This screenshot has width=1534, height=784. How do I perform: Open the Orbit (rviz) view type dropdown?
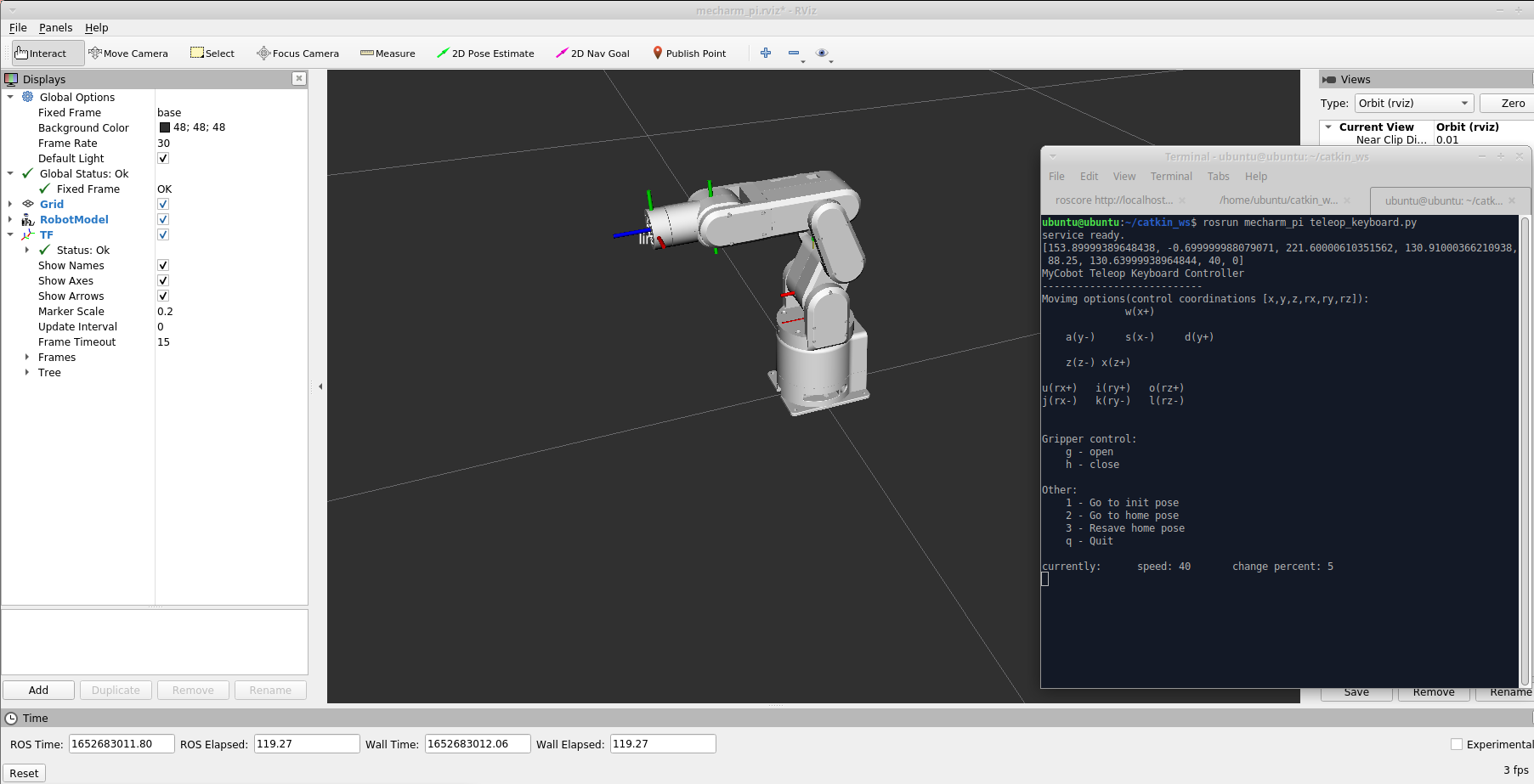1413,104
